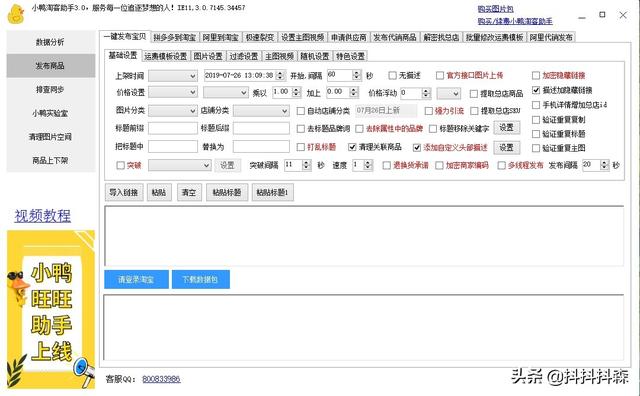Click the 购买图片包 link

point(496,9)
